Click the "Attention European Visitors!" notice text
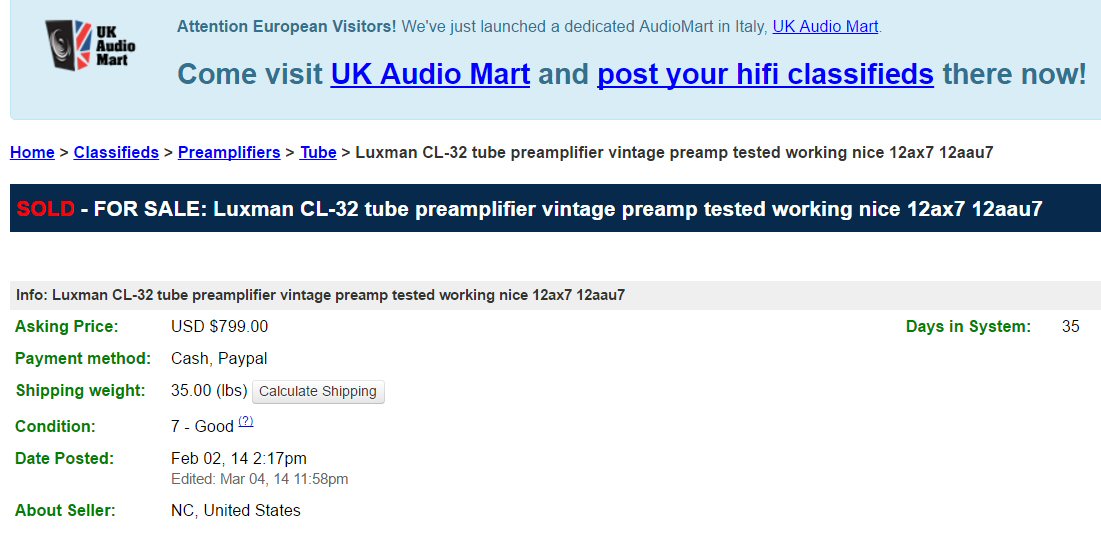 pos(286,27)
